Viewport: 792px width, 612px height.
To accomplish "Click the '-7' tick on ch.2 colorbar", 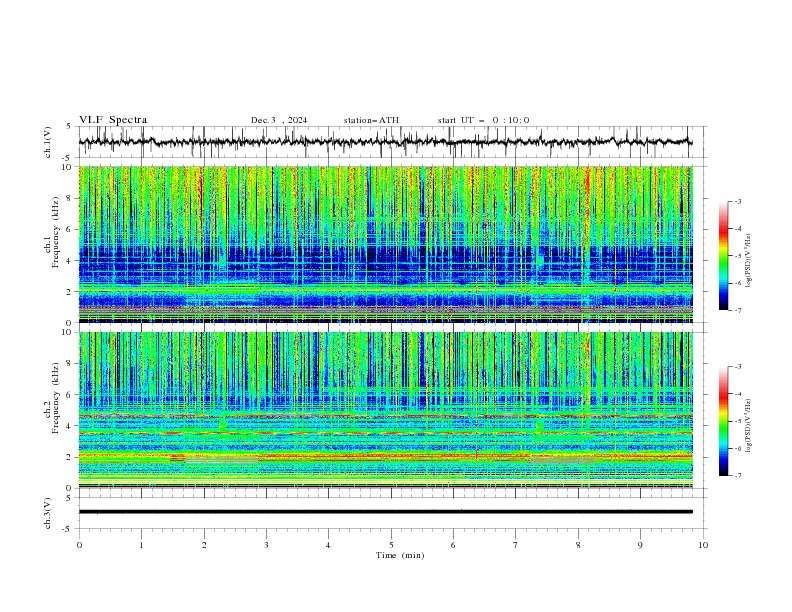I will pos(738,475).
